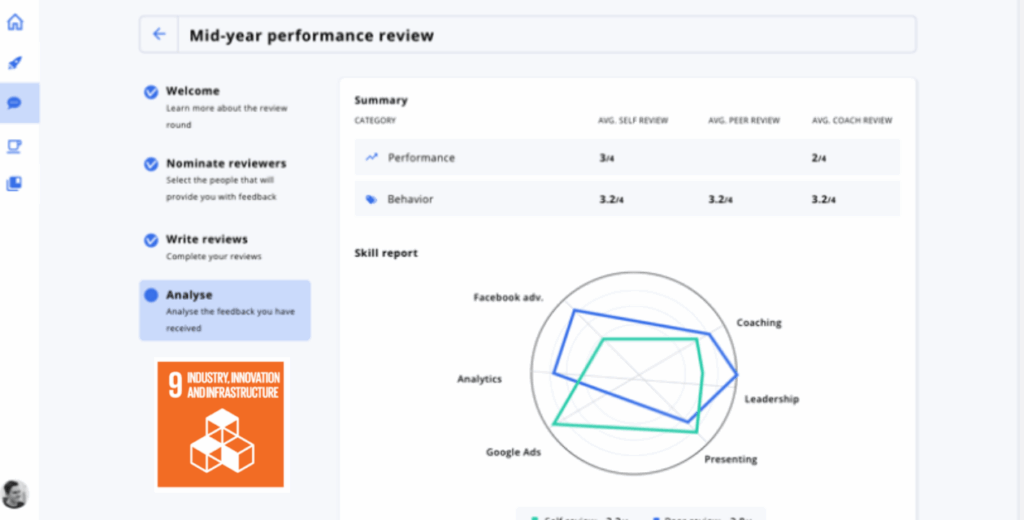1024x520 pixels.
Task: Click the home icon in the sidebar
Action: point(15,22)
